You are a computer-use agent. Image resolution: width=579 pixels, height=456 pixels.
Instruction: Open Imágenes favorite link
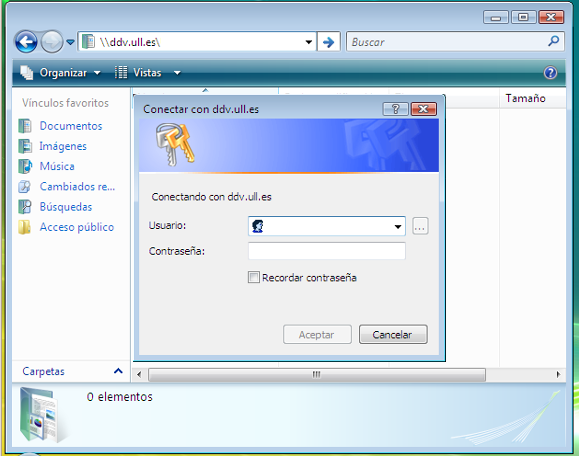tap(63, 146)
